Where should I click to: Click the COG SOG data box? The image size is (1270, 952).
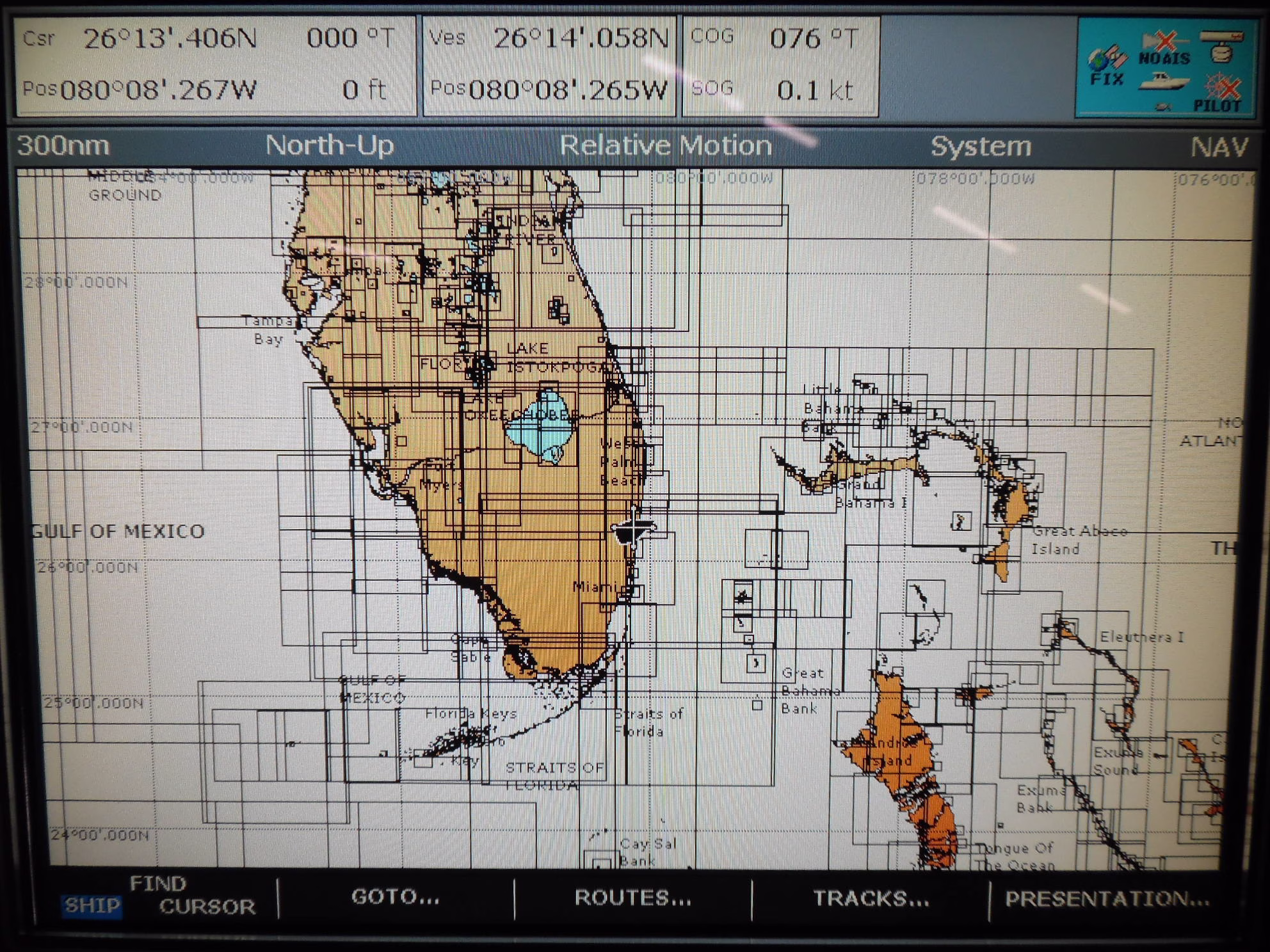tap(780, 65)
